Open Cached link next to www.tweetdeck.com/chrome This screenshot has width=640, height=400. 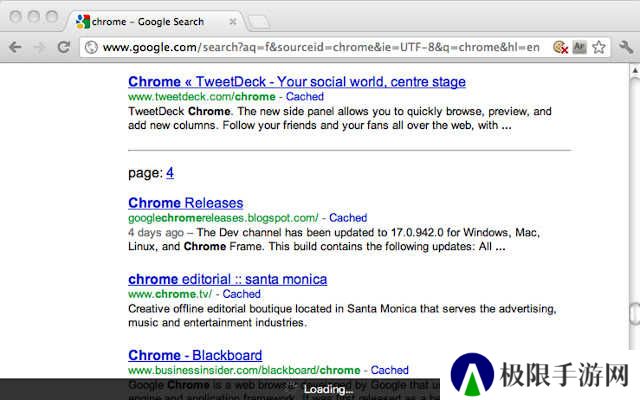point(305,97)
